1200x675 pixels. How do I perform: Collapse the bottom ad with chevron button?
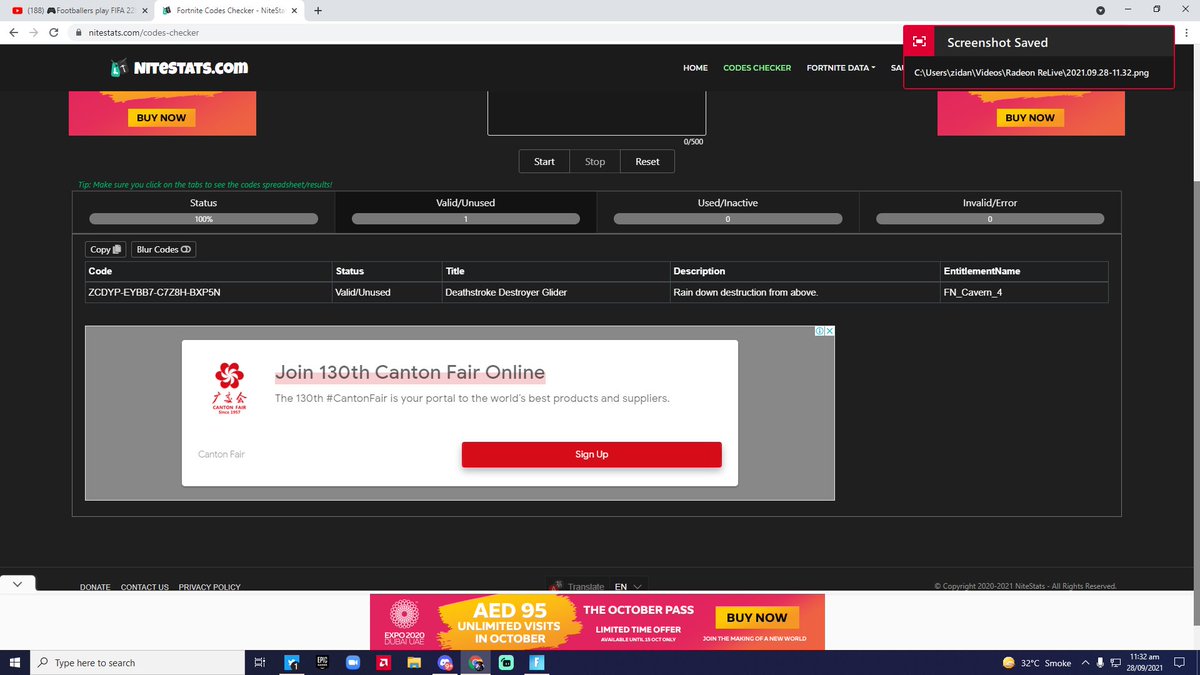click(18, 583)
